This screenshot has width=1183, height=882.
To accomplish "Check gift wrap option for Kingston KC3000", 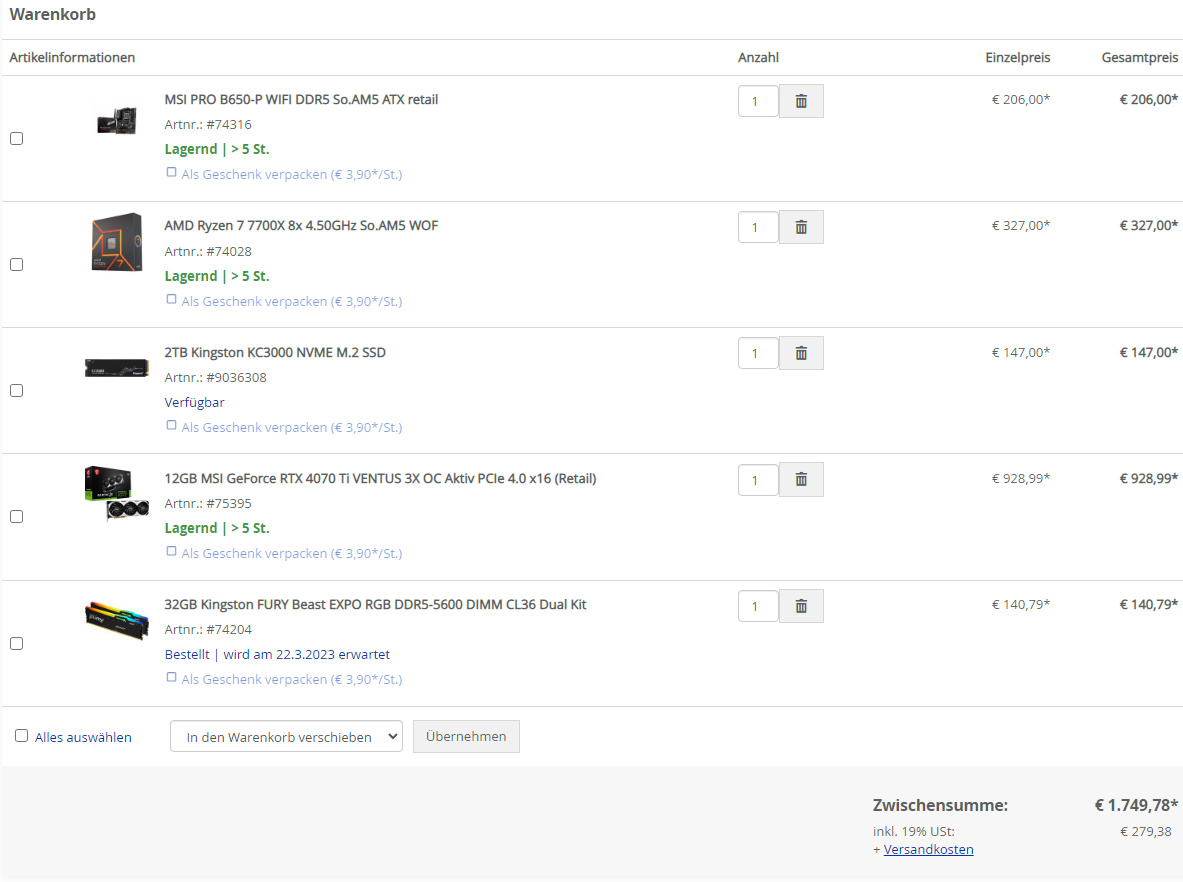I will 171,426.
